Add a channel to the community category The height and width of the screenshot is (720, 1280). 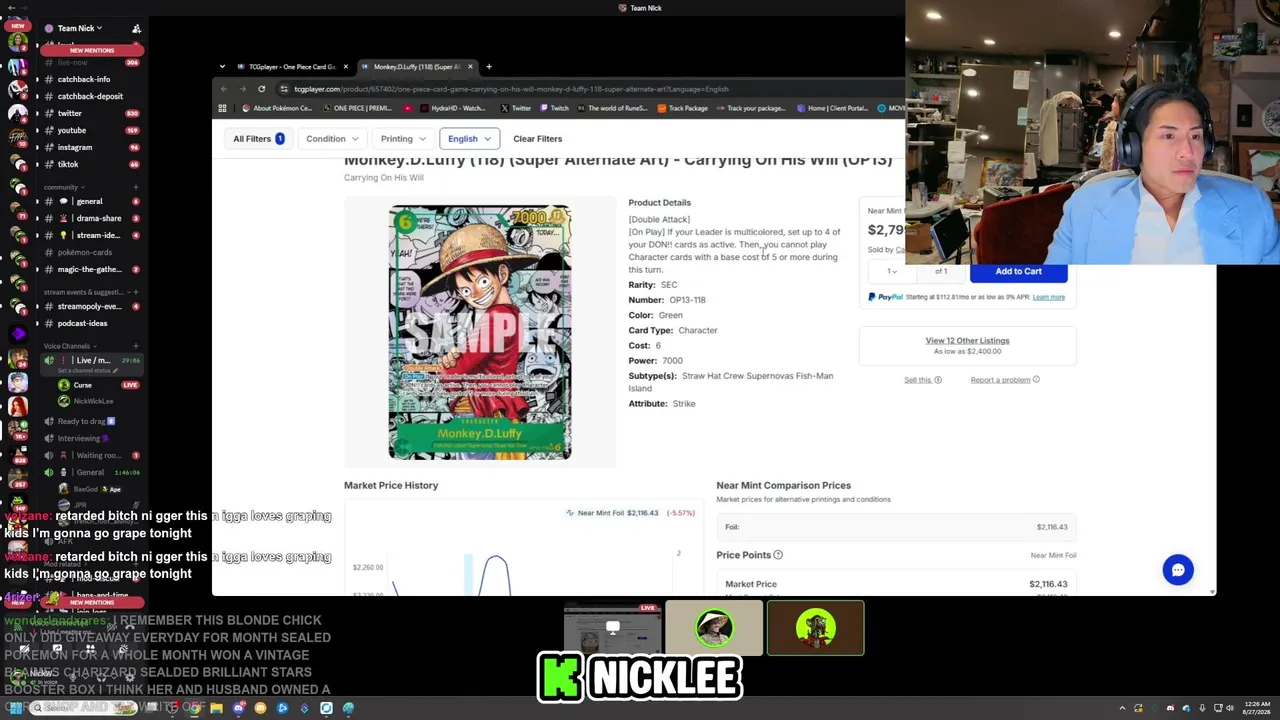tap(136, 187)
